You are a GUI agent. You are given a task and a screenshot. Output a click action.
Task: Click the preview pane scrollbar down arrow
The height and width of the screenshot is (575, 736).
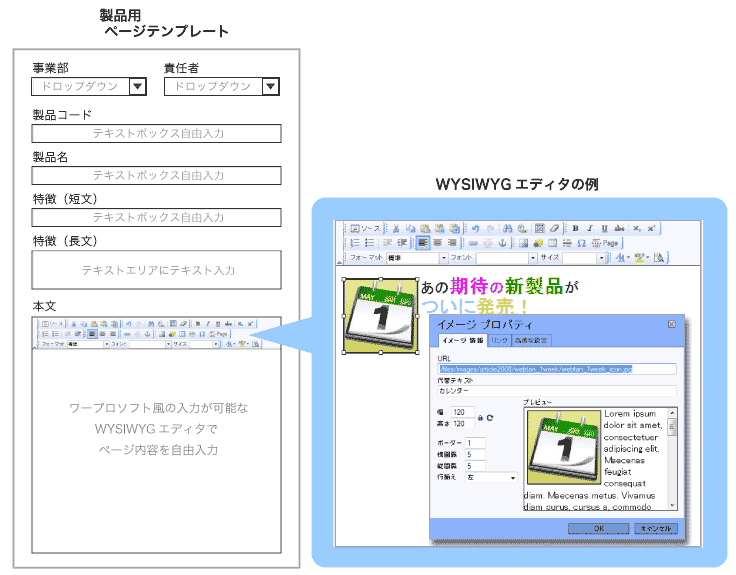(x=672, y=505)
